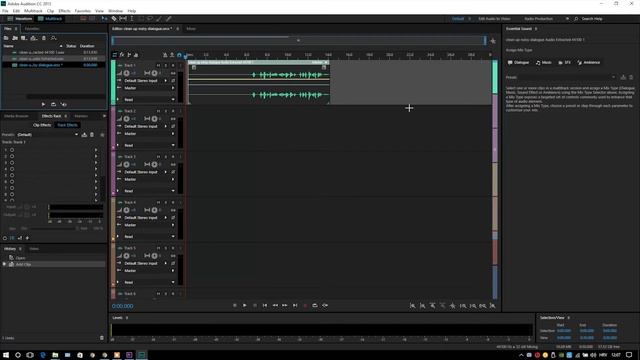Mute Track 2 with its M button
This screenshot has height=360, width=640.
pos(158,111)
